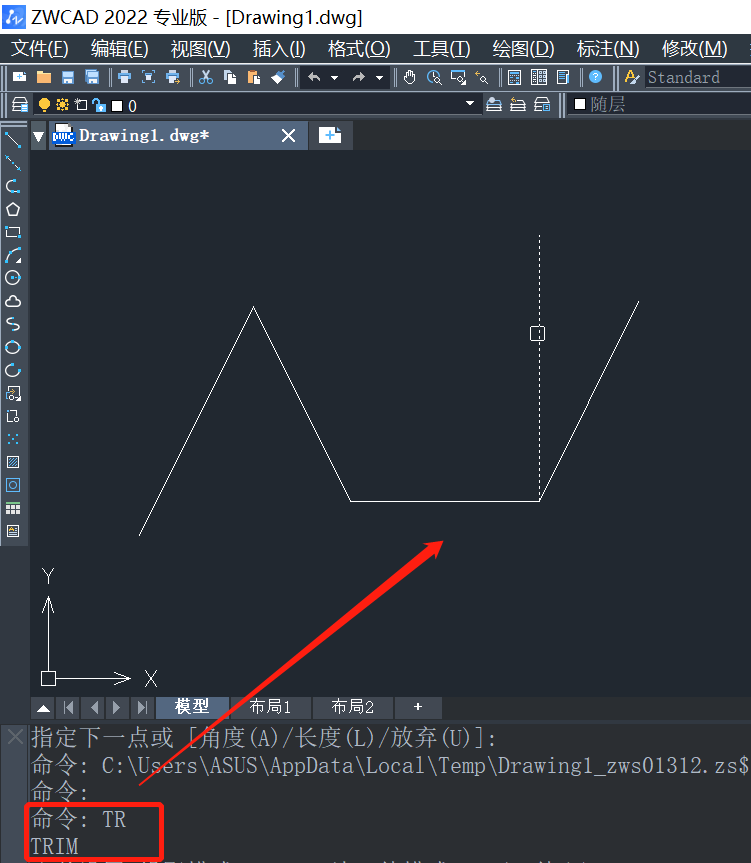Open the 修改(M) menu
Screen dimensions: 751x863
pos(694,49)
